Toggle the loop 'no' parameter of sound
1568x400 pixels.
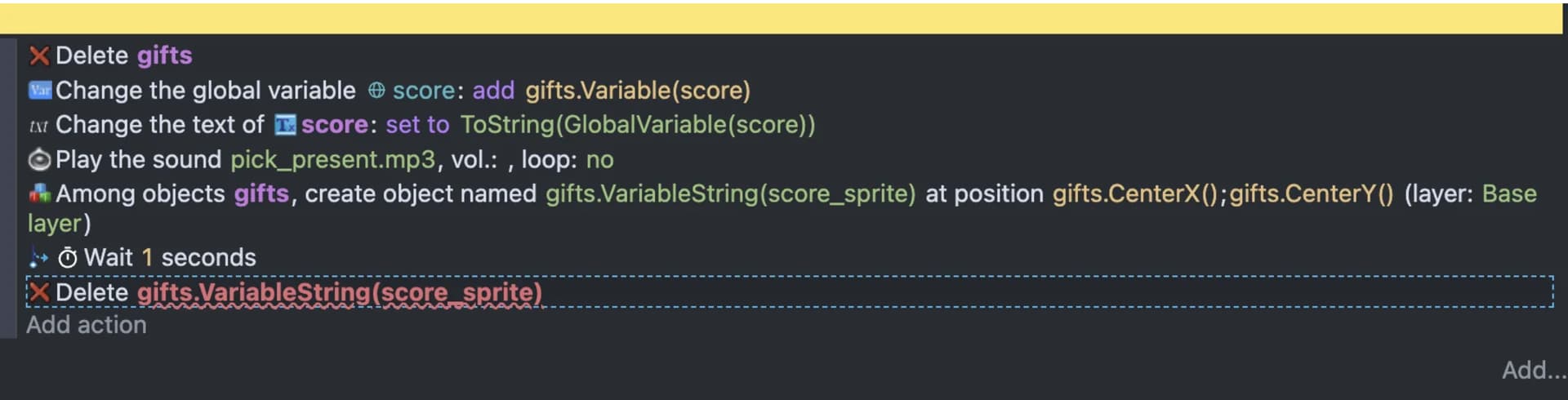tap(599, 160)
